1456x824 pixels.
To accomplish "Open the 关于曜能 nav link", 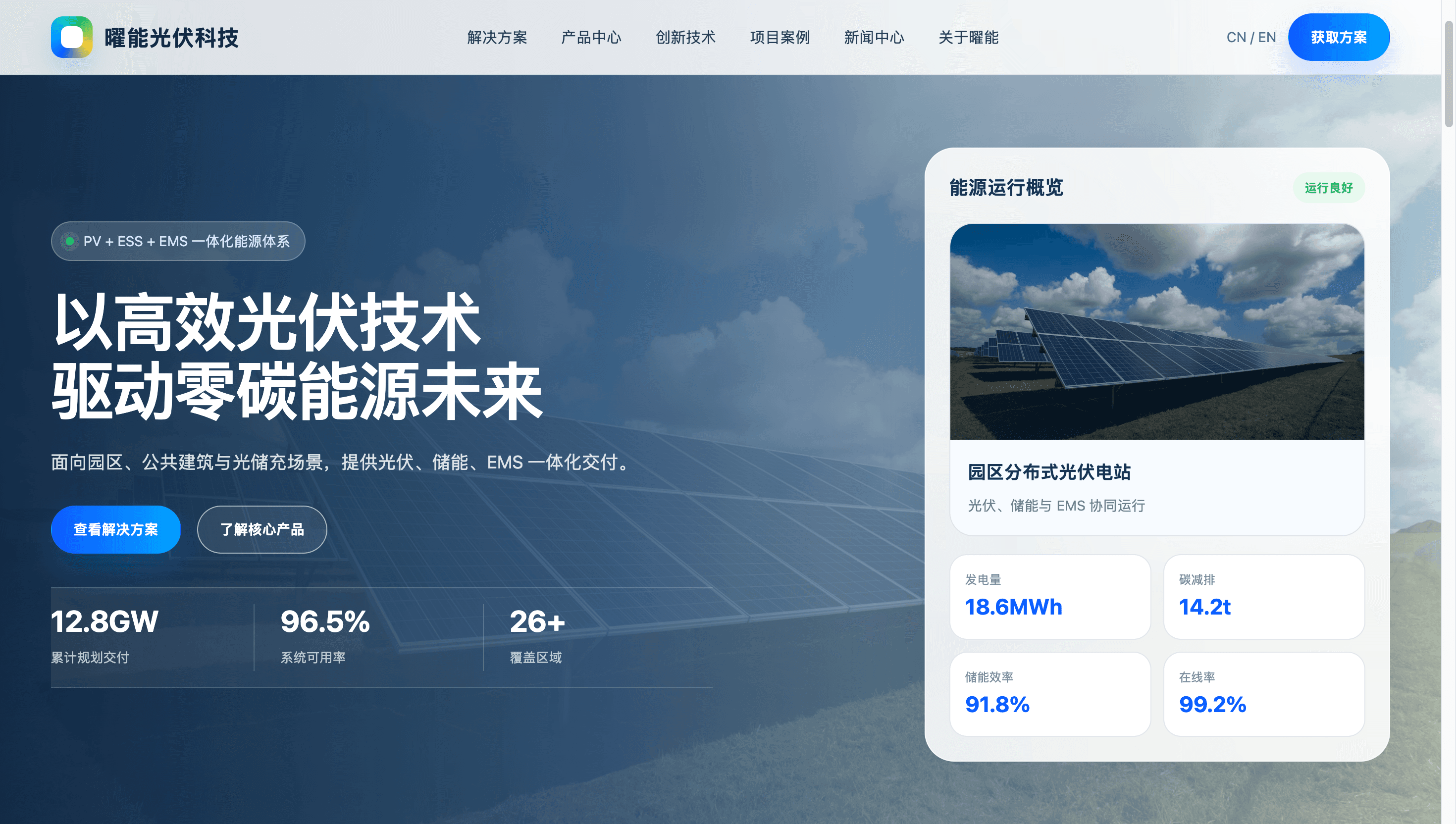I will 968,37.
